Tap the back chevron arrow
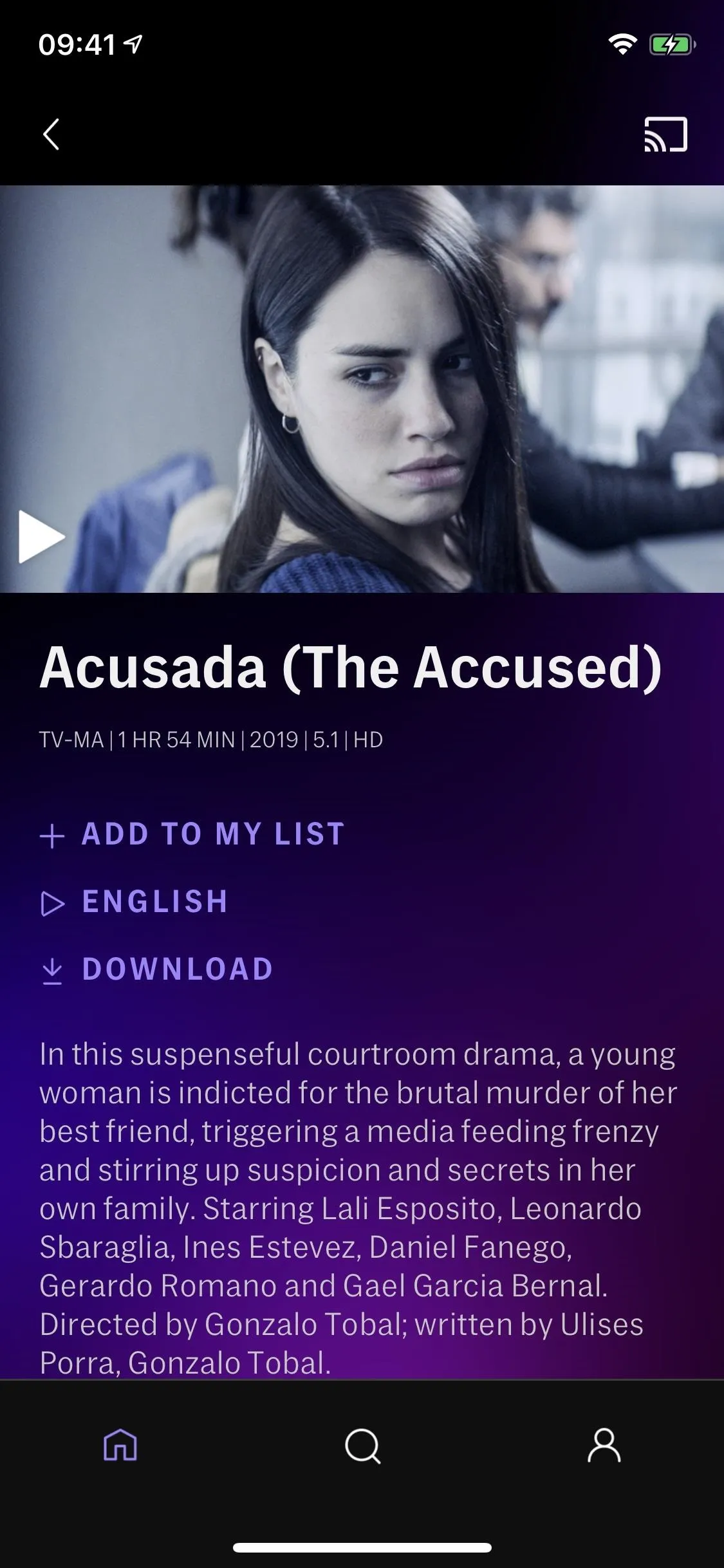The image size is (724, 1568). (x=51, y=135)
